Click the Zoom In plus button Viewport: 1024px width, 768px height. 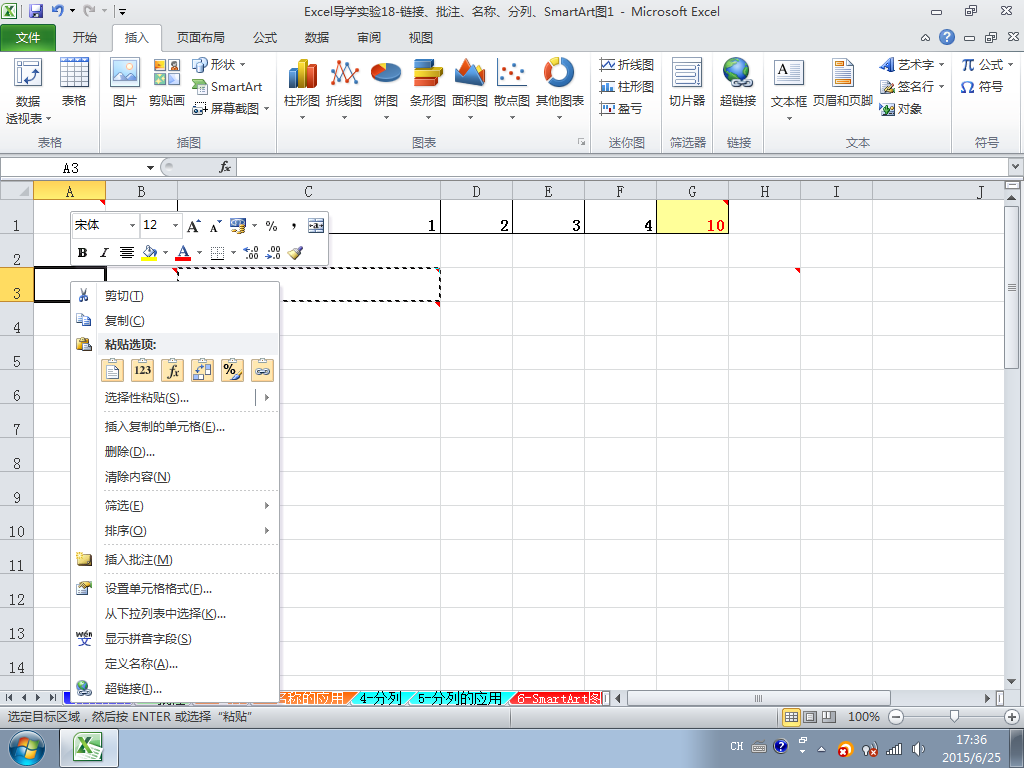pos(1012,717)
